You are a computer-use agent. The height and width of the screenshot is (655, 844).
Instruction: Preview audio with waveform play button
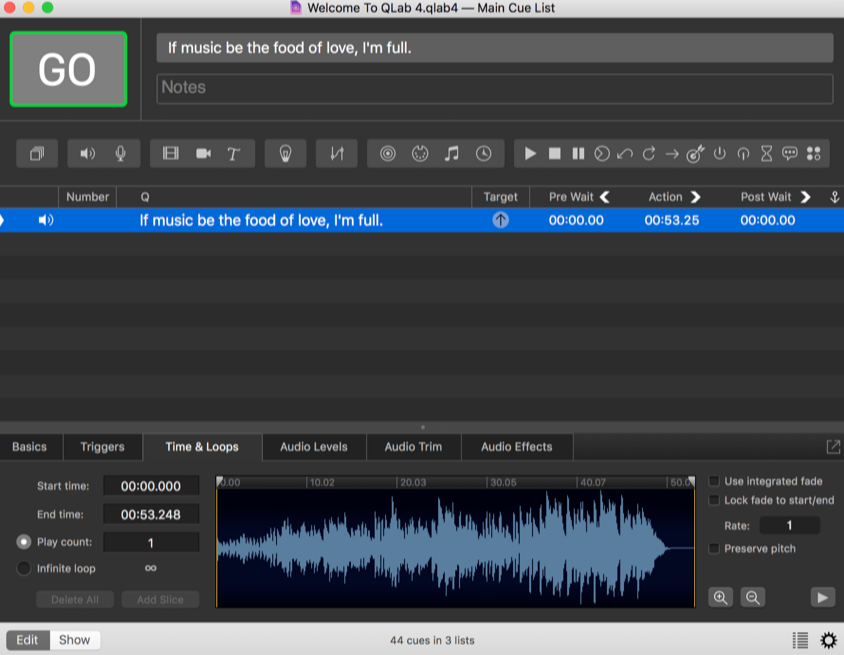click(x=822, y=597)
